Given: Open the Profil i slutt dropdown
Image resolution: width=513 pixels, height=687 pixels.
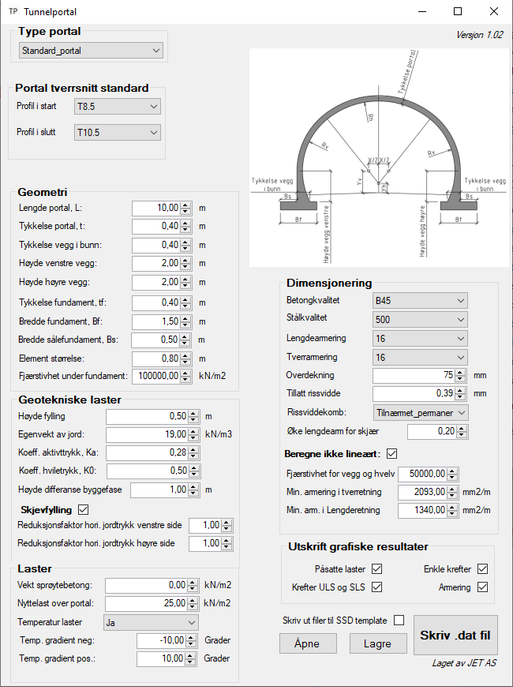Looking at the screenshot, I should 117,132.
